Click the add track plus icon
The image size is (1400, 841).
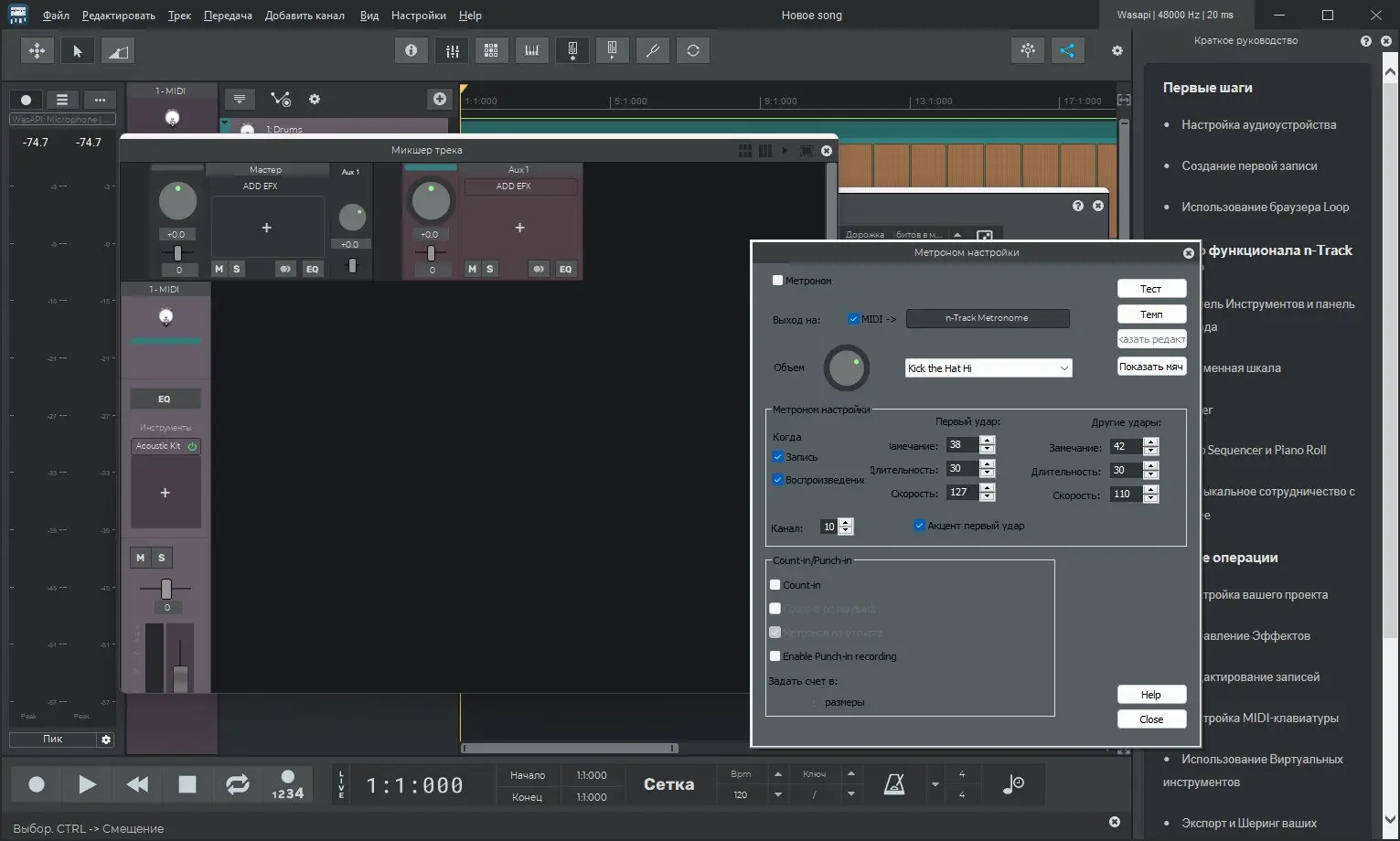440,99
